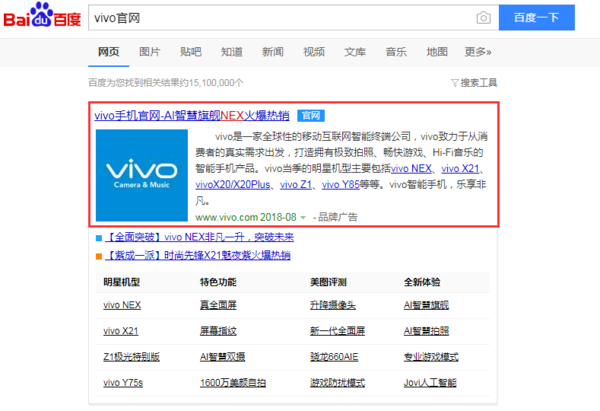Open the vivoX20/X20Plus link
The height and width of the screenshot is (411, 600).
pos(233,184)
